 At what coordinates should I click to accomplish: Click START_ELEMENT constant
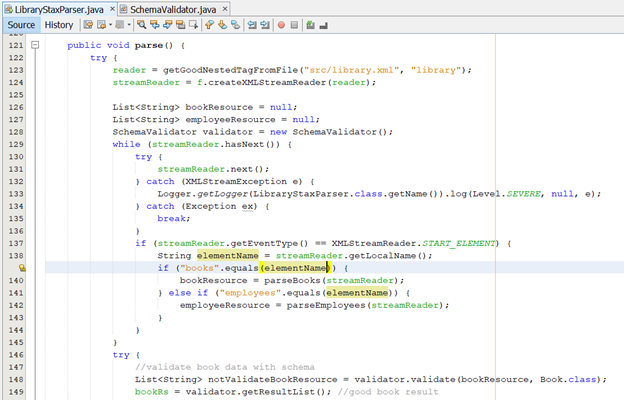point(458,243)
